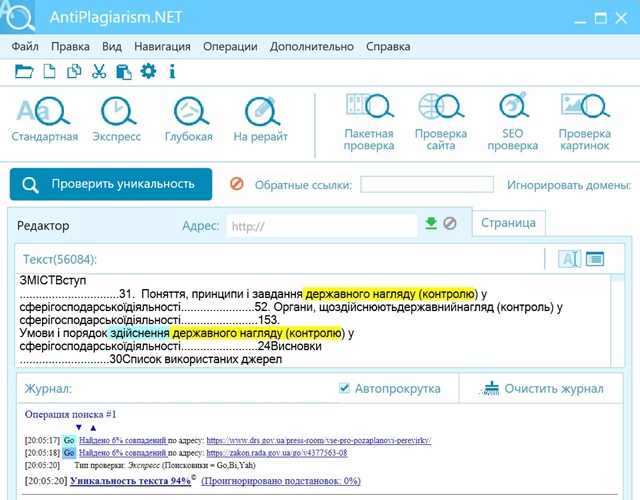Toggle the text cursor mode icon
640x500 pixels.
[x=569, y=259]
